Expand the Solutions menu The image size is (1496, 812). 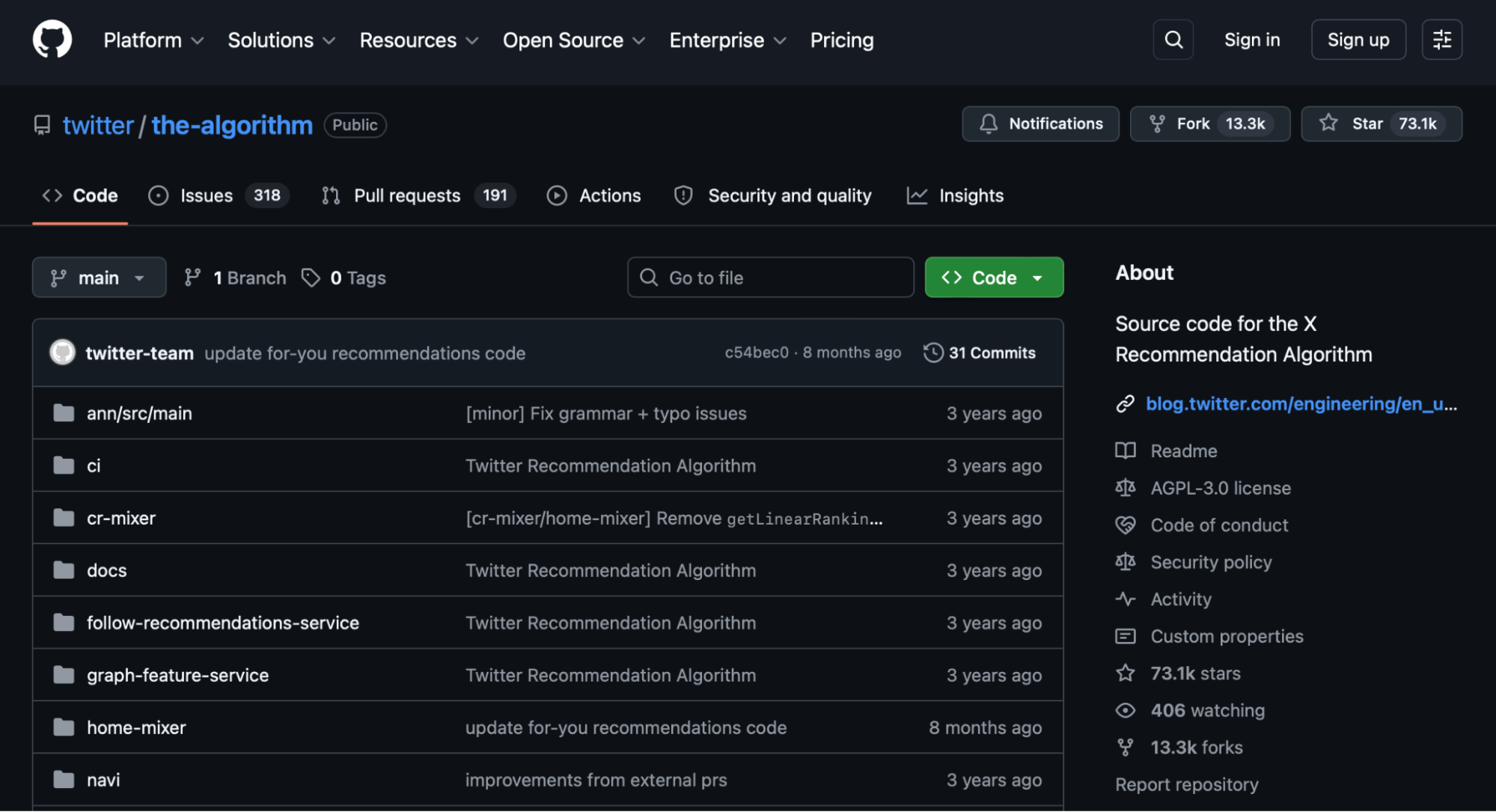point(281,40)
